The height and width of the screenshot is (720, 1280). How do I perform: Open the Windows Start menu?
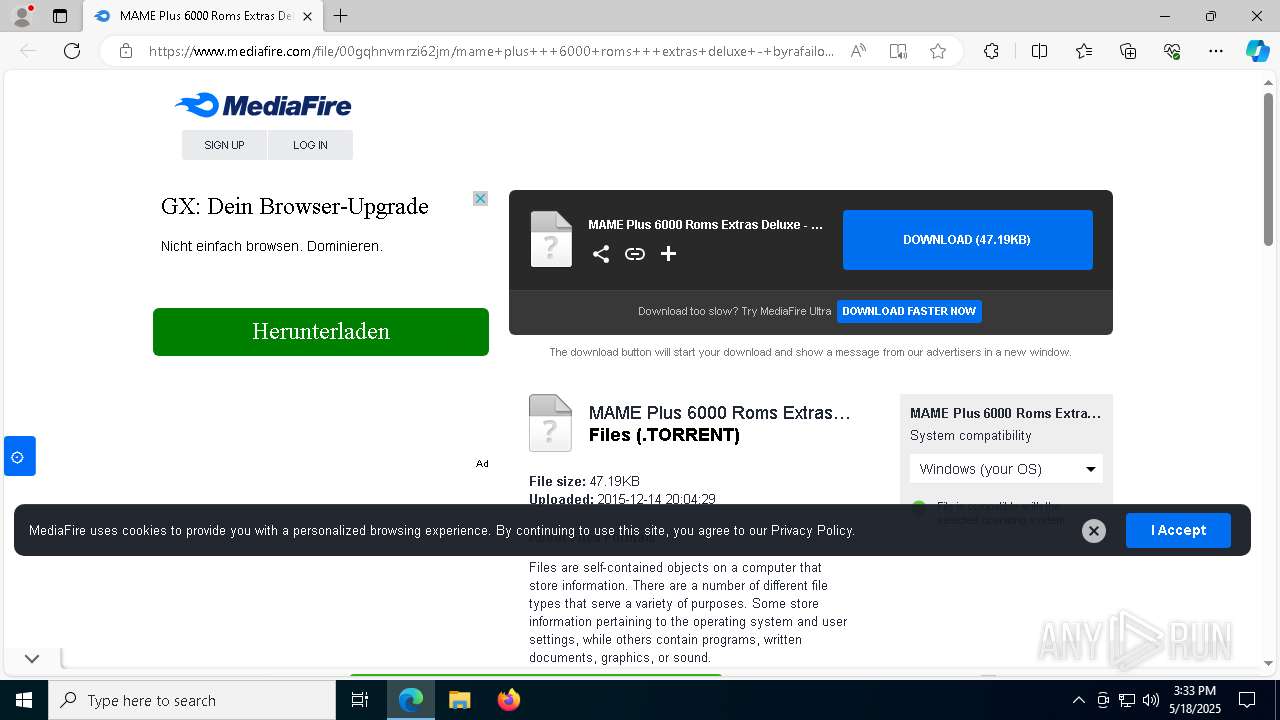[24, 700]
